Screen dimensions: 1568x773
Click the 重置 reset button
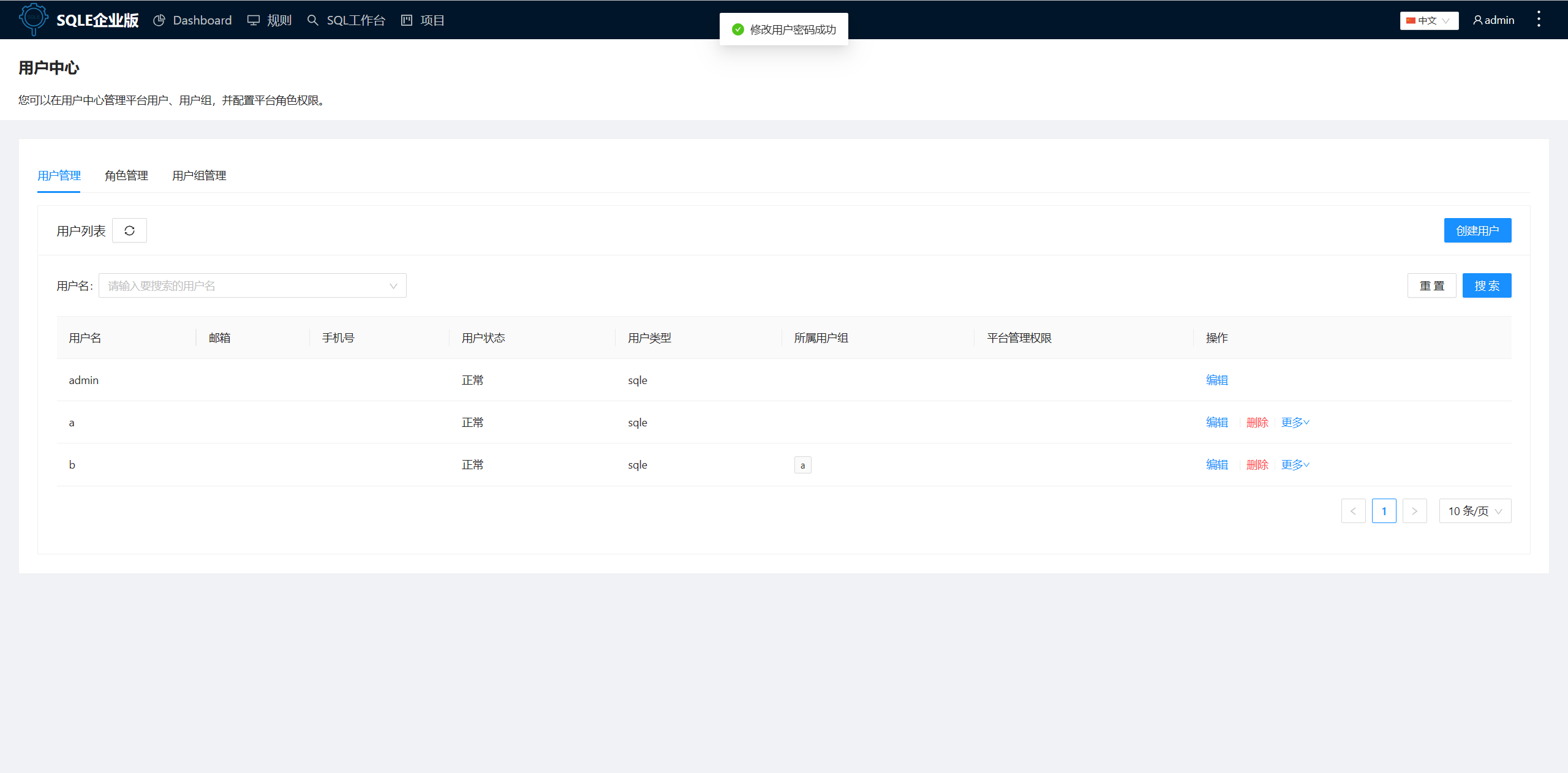tap(1431, 285)
